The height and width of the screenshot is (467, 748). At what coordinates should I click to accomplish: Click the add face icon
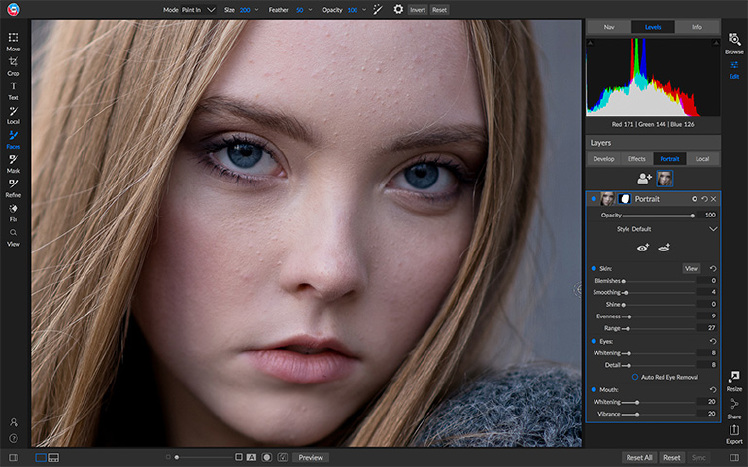[x=644, y=178]
